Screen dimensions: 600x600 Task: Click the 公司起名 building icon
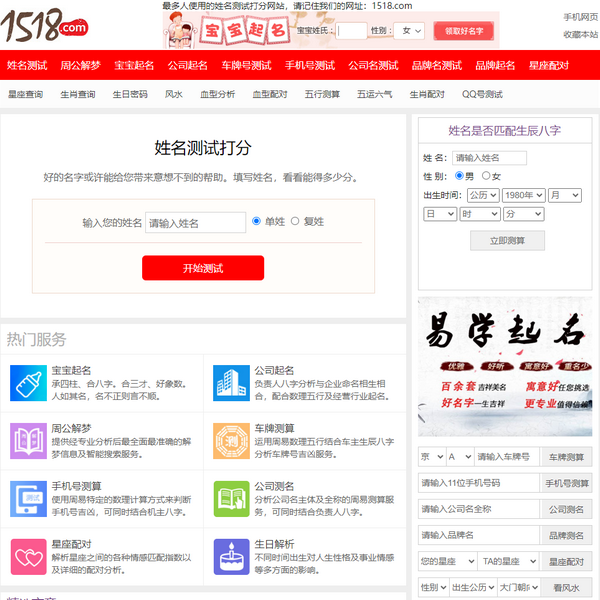coord(230,381)
